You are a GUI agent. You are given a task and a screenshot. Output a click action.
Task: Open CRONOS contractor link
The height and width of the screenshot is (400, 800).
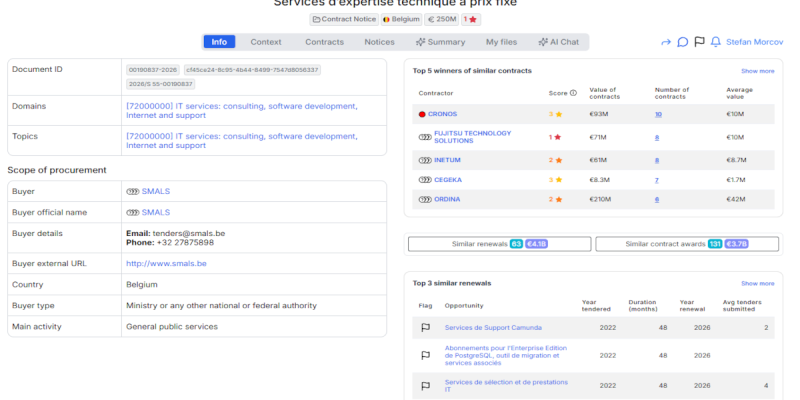[x=442, y=114]
